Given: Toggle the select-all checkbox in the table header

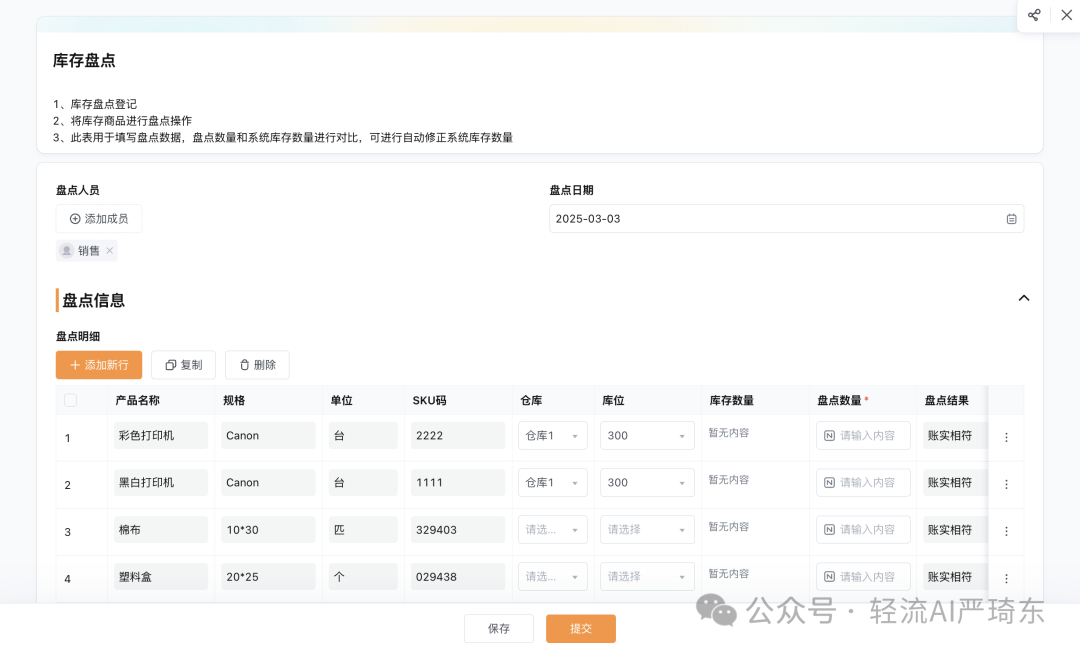Looking at the screenshot, I should pos(68,399).
